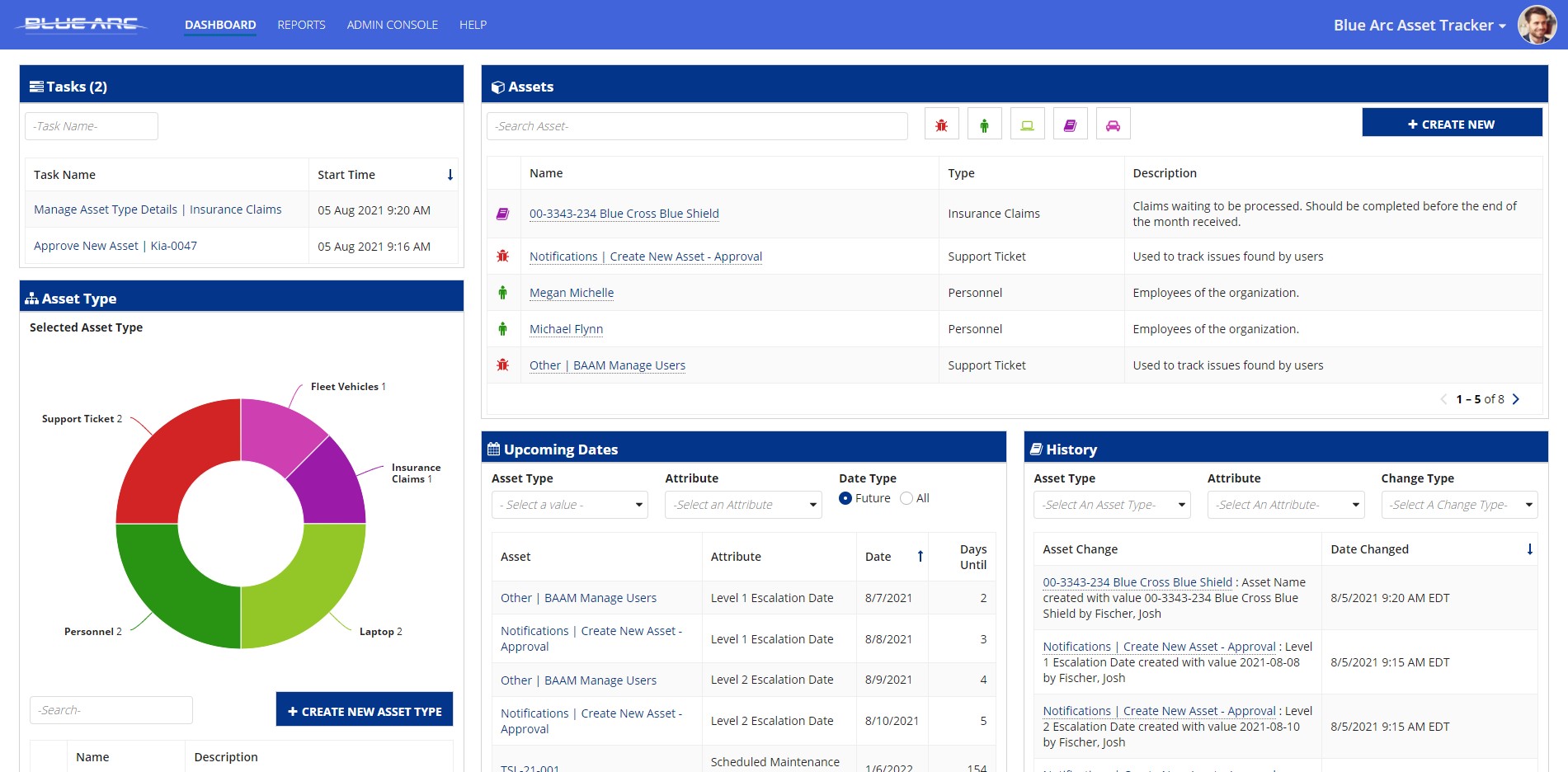This screenshot has height=772, width=1568.
Task: Focus the Search Asset input field
Action: tap(696, 126)
